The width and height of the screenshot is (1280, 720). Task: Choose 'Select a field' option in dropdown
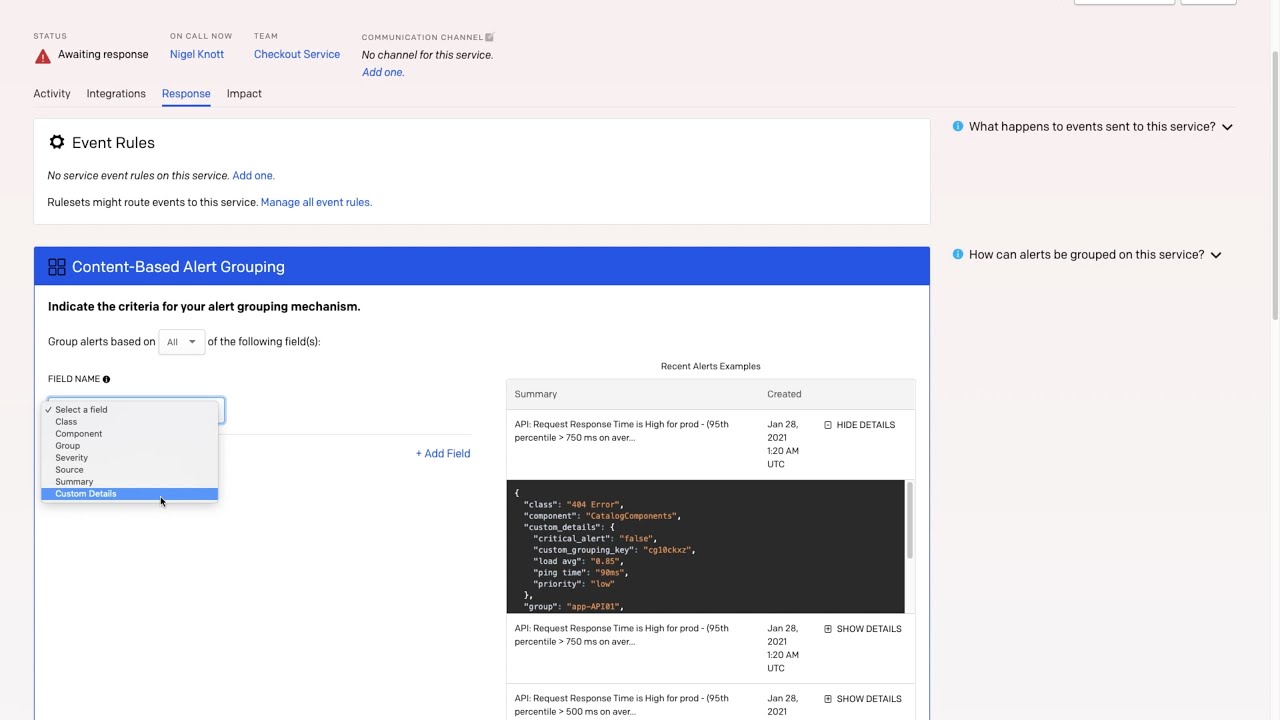coord(130,410)
